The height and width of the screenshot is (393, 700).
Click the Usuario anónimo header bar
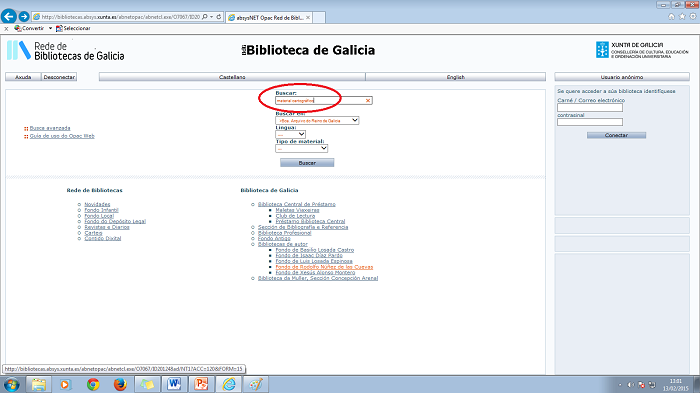pos(622,77)
